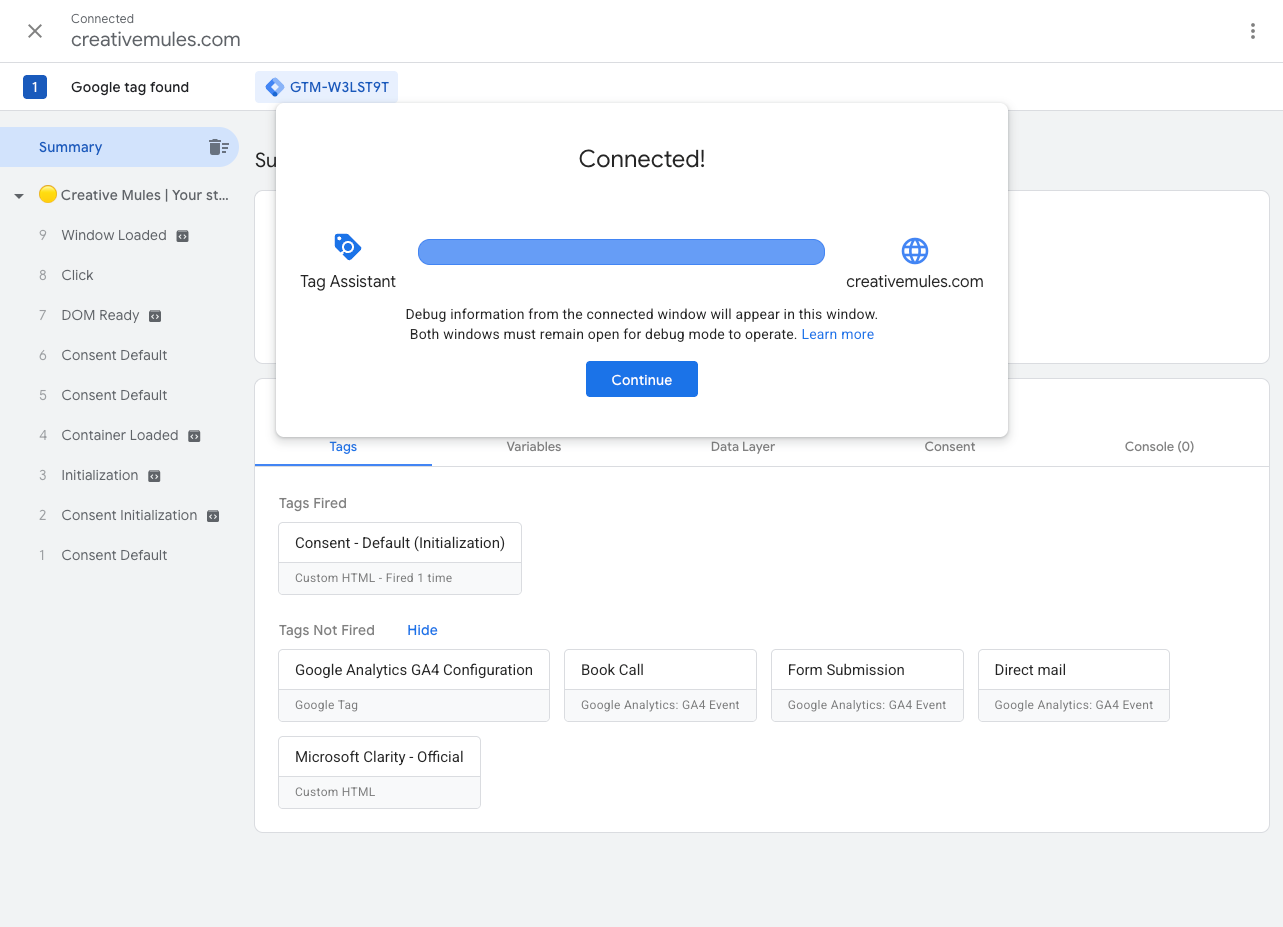Select Consent Default event number 6
The height and width of the screenshot is (927, 1283).
pyautogui.click(x=114, y=355)
